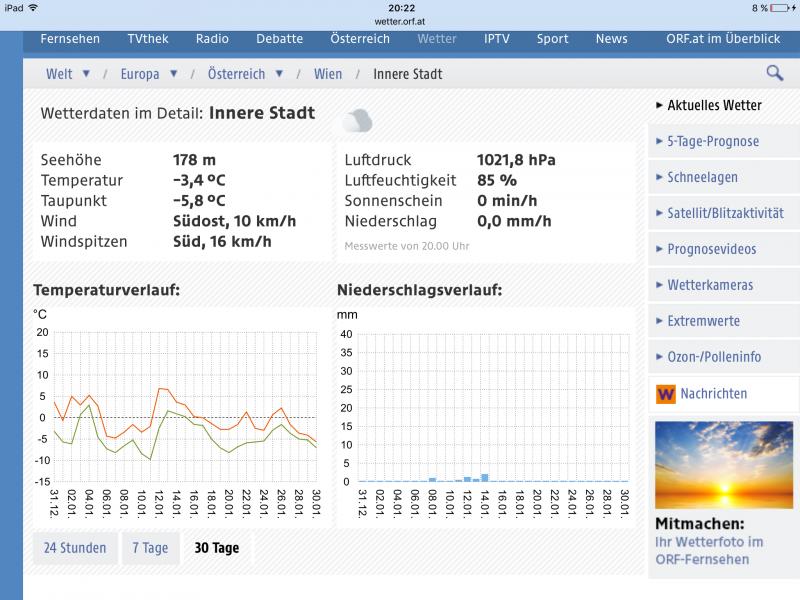Click arrow icon beside Wetterkameras
The image size is (800, 600).
click(x=659, y=285)
